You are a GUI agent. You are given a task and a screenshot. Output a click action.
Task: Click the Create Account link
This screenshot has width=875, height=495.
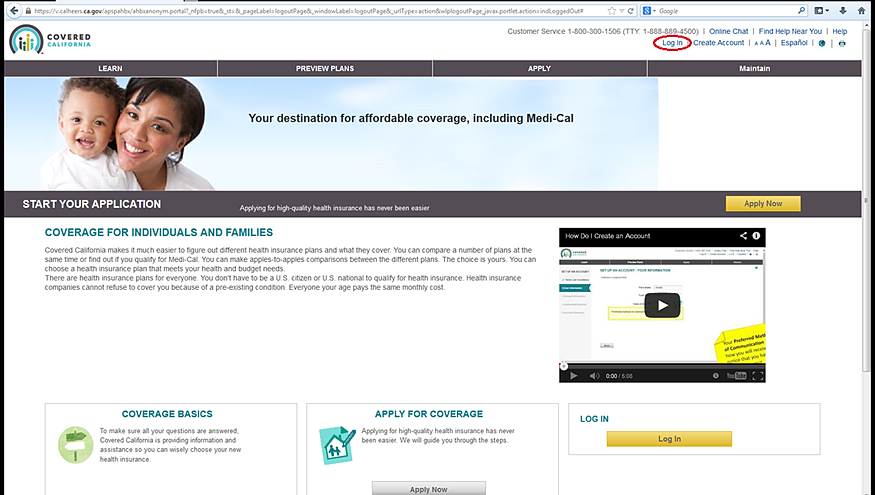719,43
